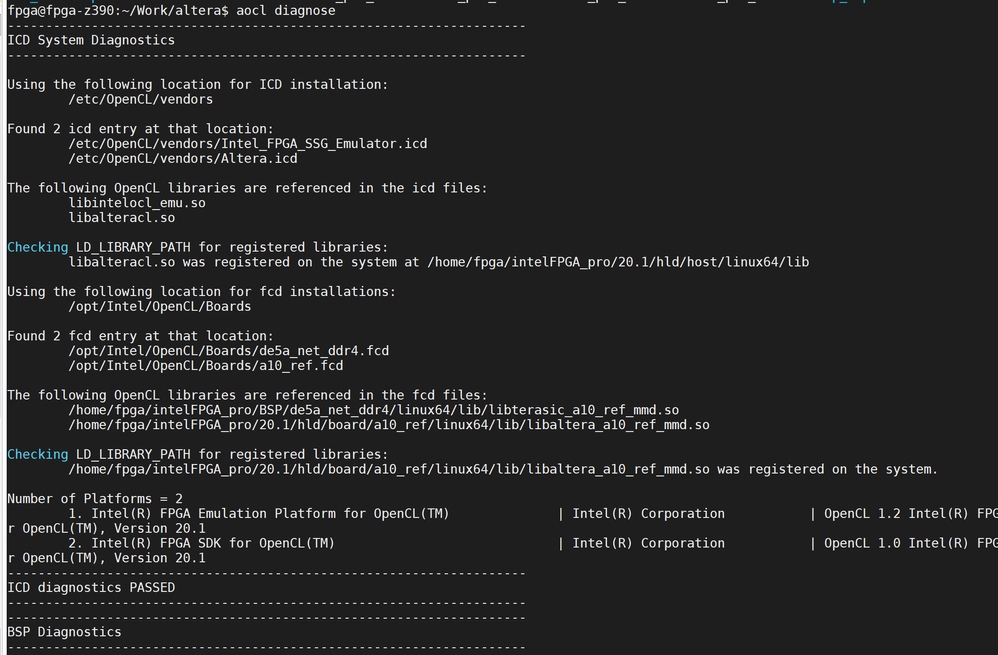
Task: Click the libterasic_a10_ref_mmd.so library path
Action: click(373, 410)
